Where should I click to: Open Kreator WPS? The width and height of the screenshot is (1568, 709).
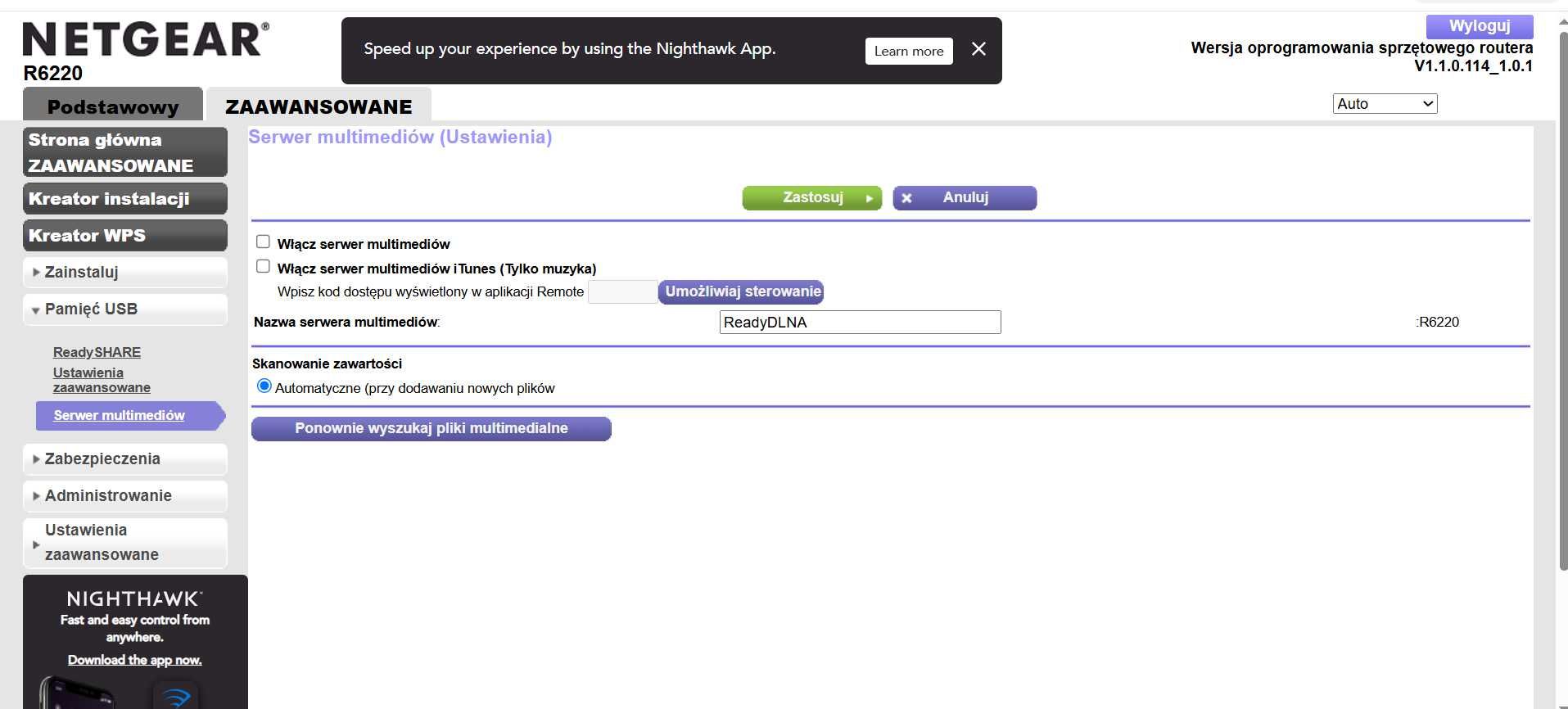pos(125,236)
